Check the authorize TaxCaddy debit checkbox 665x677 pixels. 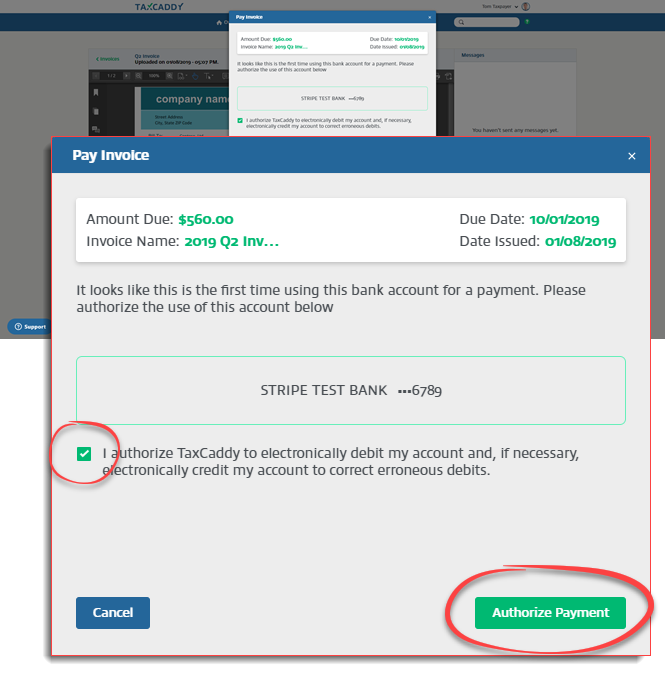[x=84, y=454]
